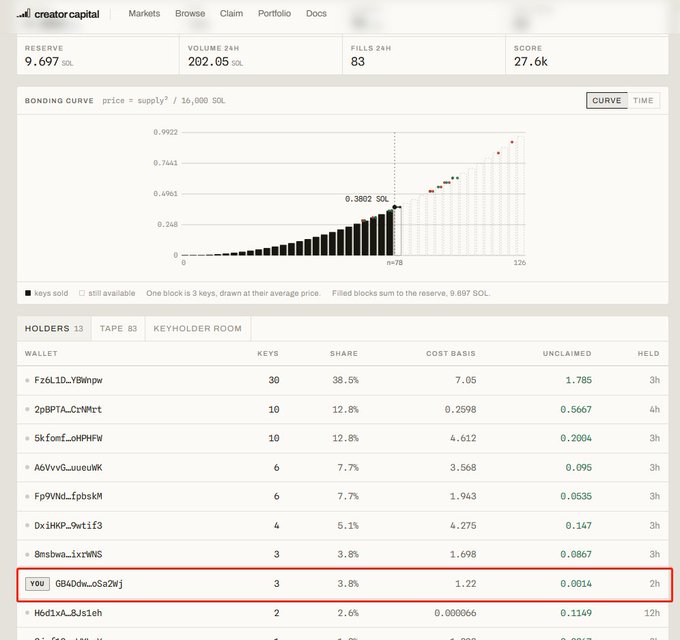Viewport: 680px width, 640px height.
Task: Click unclaimed value 0.2004
Action: [x=576, y=438]
